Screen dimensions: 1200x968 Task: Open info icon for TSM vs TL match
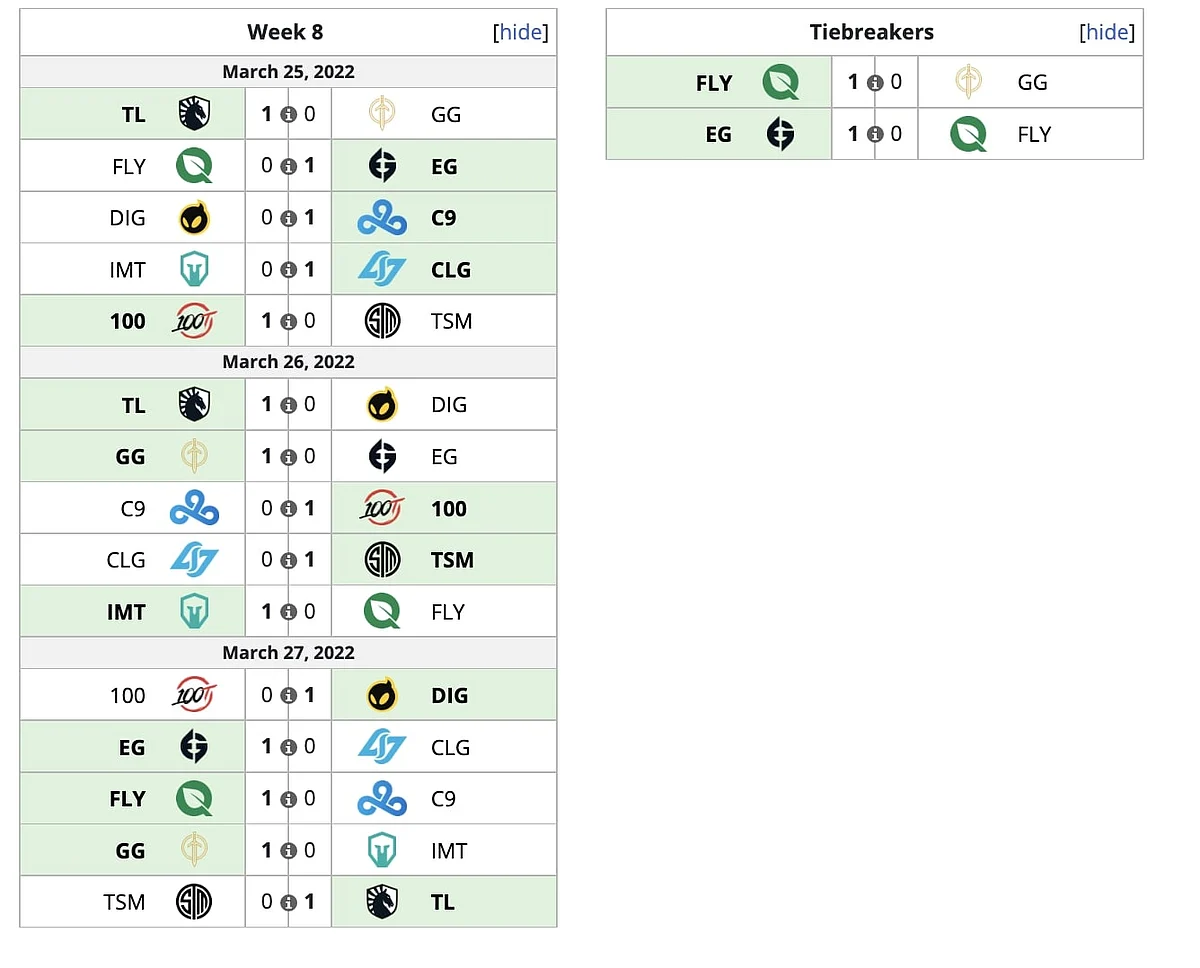click(288, 902)
